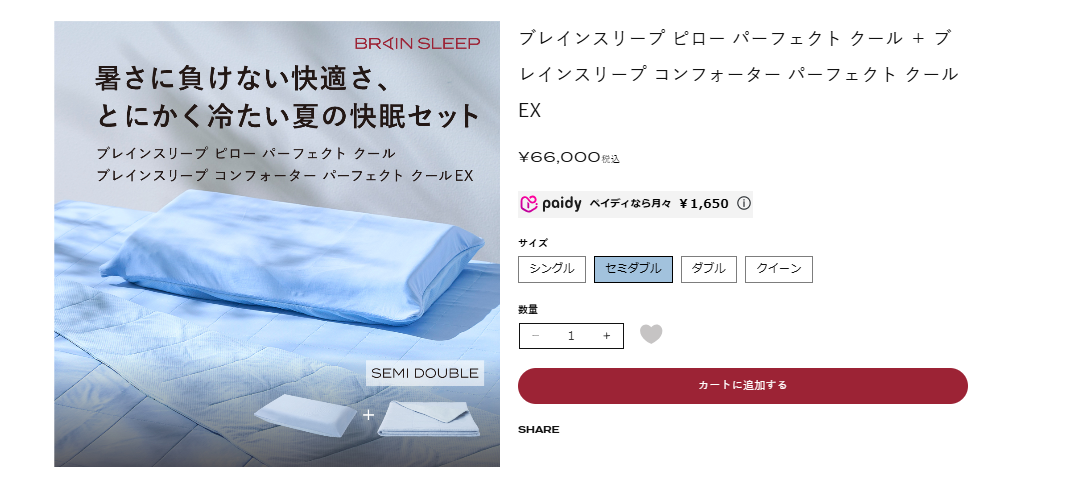Image resolution: width=1085 pixels, height=490 pixels.
Task: Click the quantity number field
Action: pos(571,336)
